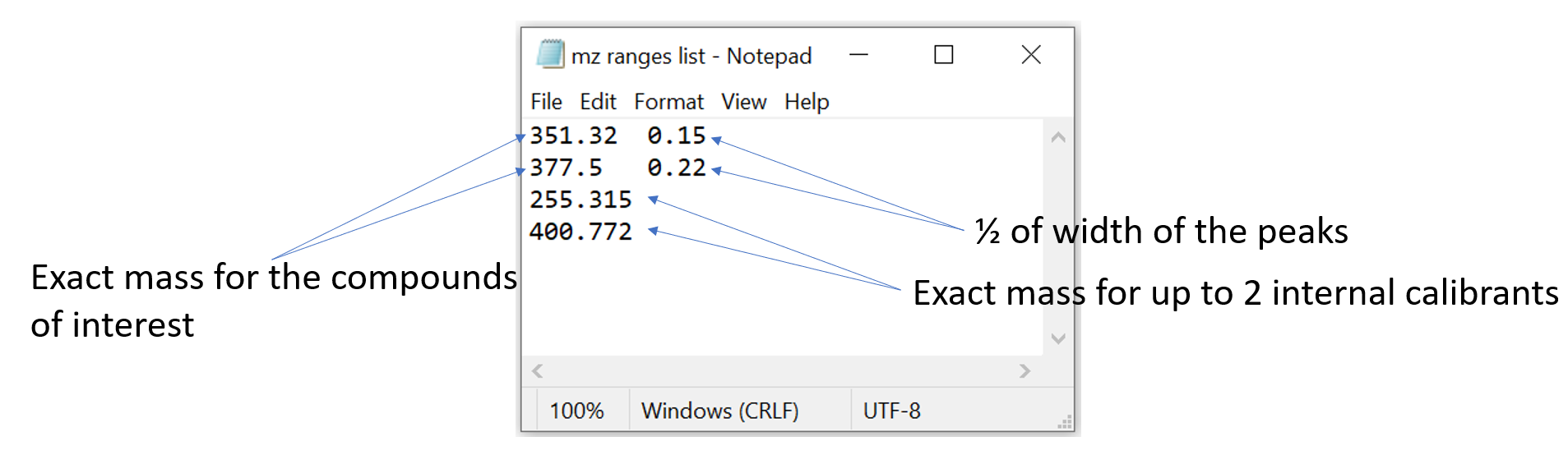Open the File menu
The width and height of the screenshot is (1568, 469).
point(546,102)
